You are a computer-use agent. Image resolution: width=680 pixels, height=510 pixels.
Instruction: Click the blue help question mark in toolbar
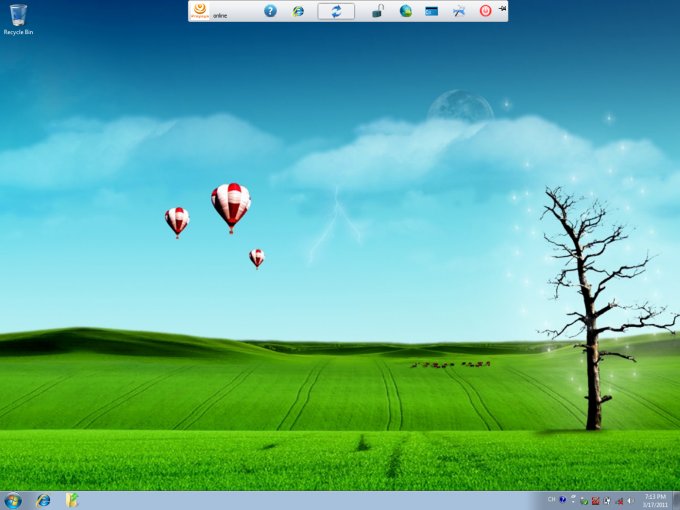[x=270, y=11]
